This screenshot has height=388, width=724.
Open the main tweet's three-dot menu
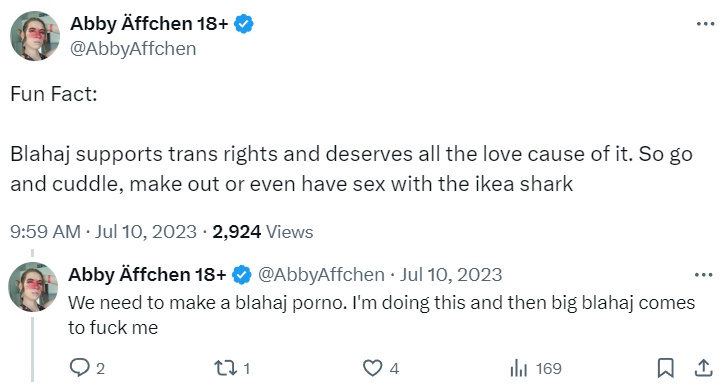click(x=706, y=24)
